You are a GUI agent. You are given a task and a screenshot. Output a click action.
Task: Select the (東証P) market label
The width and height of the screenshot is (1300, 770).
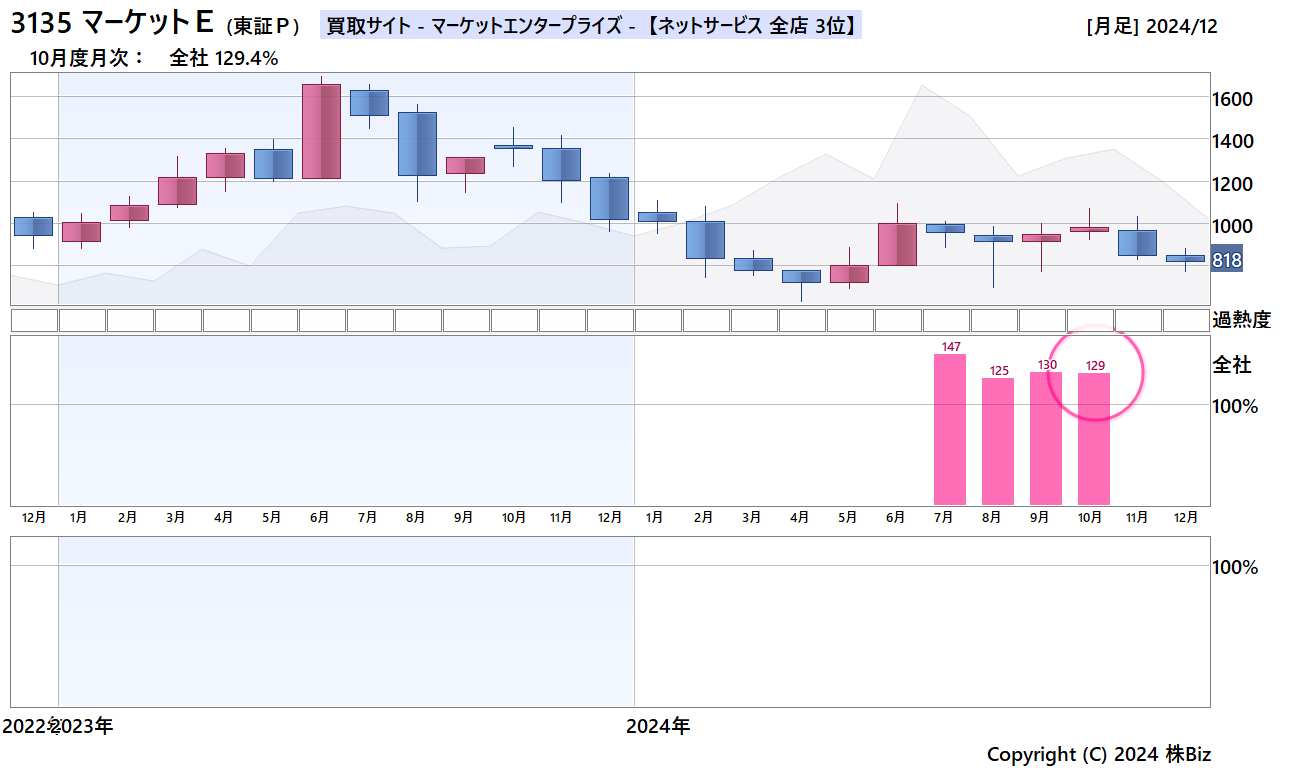click(x=263, y=27)
